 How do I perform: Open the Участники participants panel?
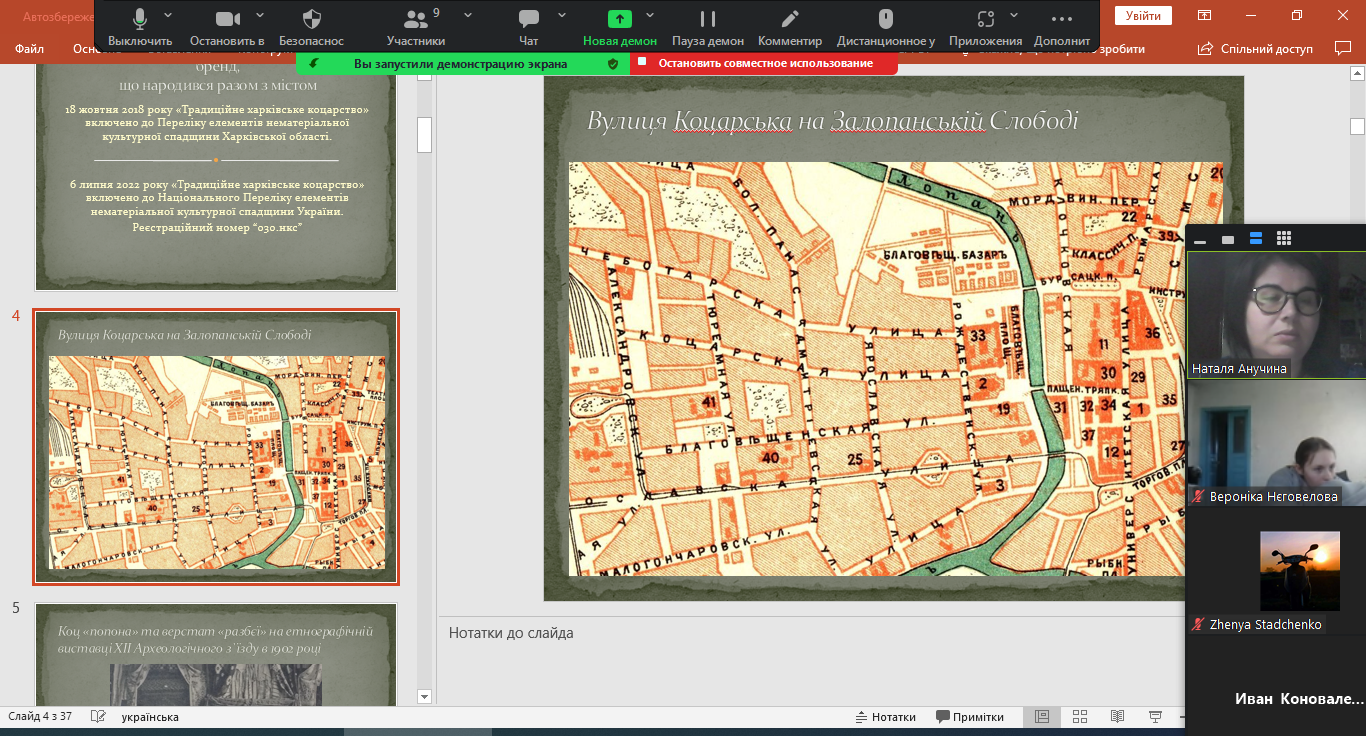tap(416, 27)
